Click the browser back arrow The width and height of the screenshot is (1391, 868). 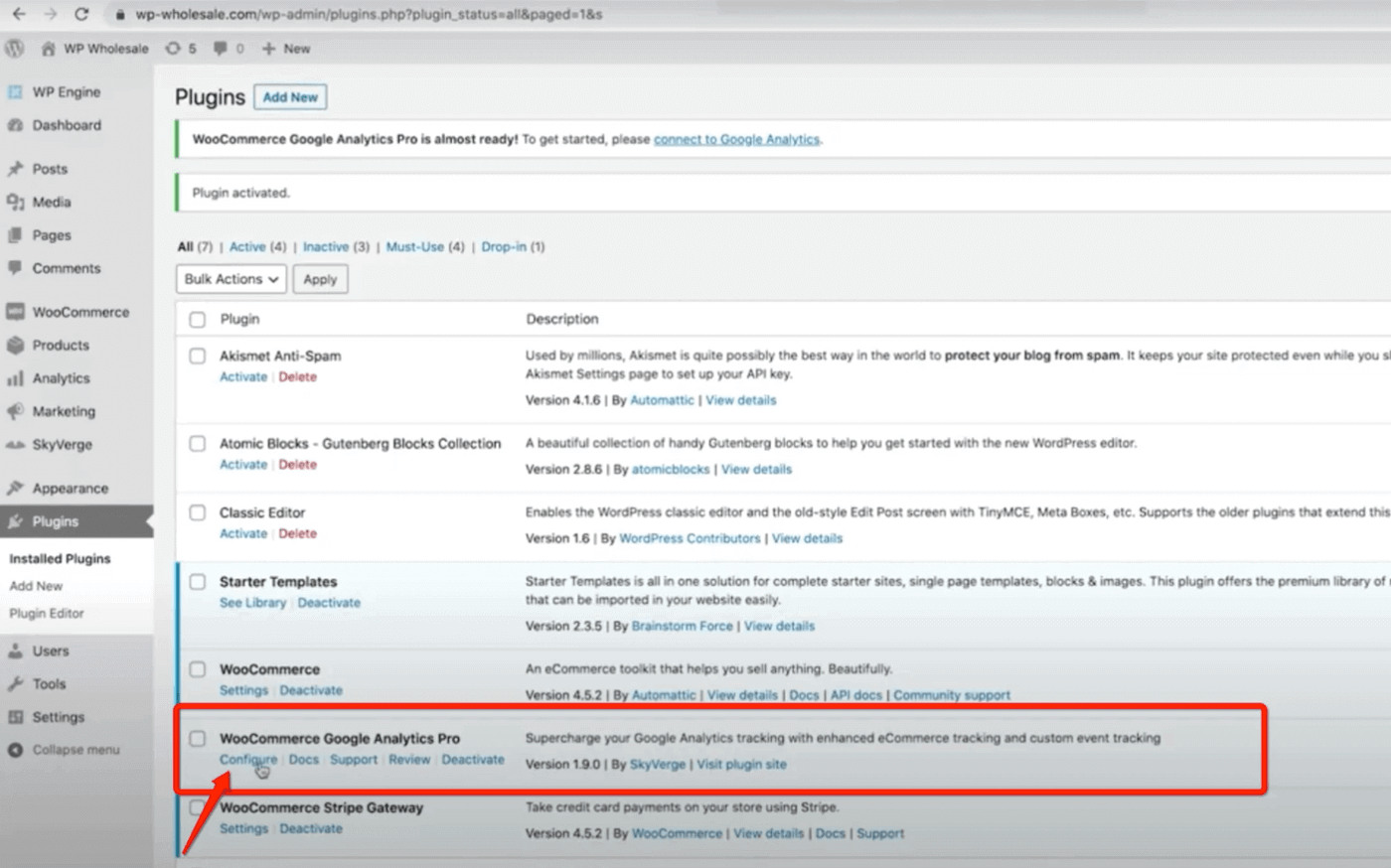click(x=19, y=14)
